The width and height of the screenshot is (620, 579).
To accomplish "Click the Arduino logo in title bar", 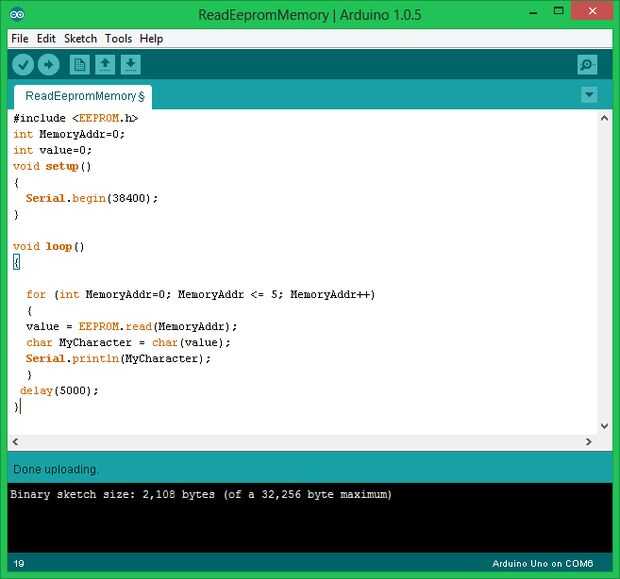I will [x=17, y=15].
